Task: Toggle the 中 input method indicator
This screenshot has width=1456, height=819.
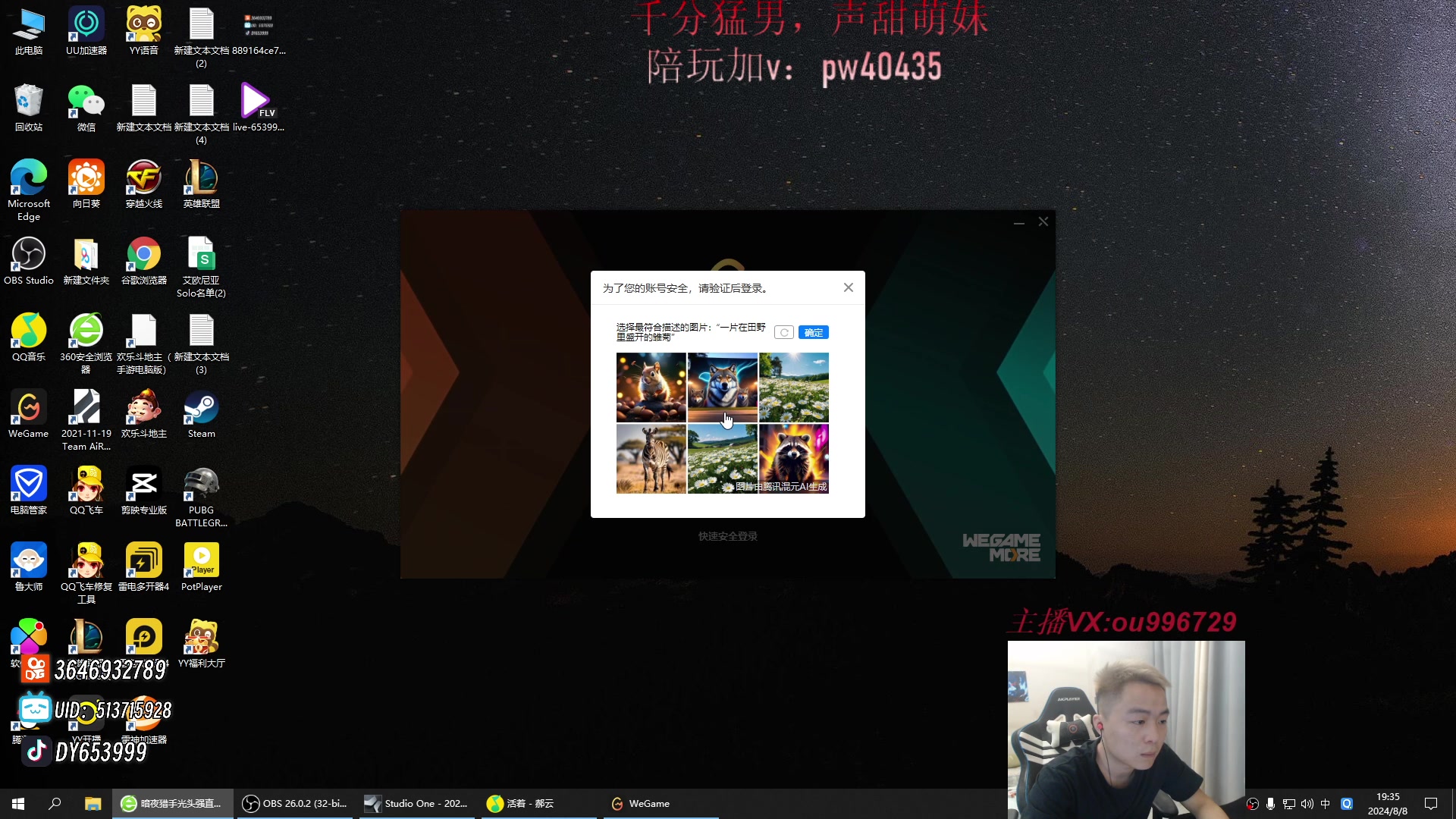Action: click(x=1326, y=804)
